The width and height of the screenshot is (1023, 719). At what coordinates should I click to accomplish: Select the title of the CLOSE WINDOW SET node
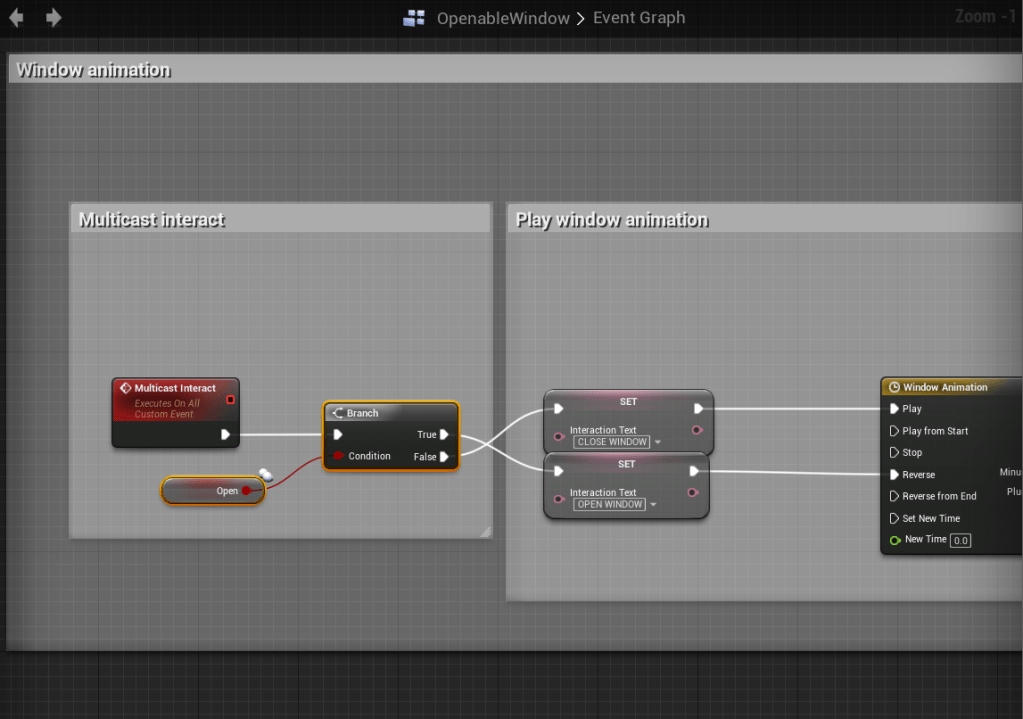(x=628, y=401)
